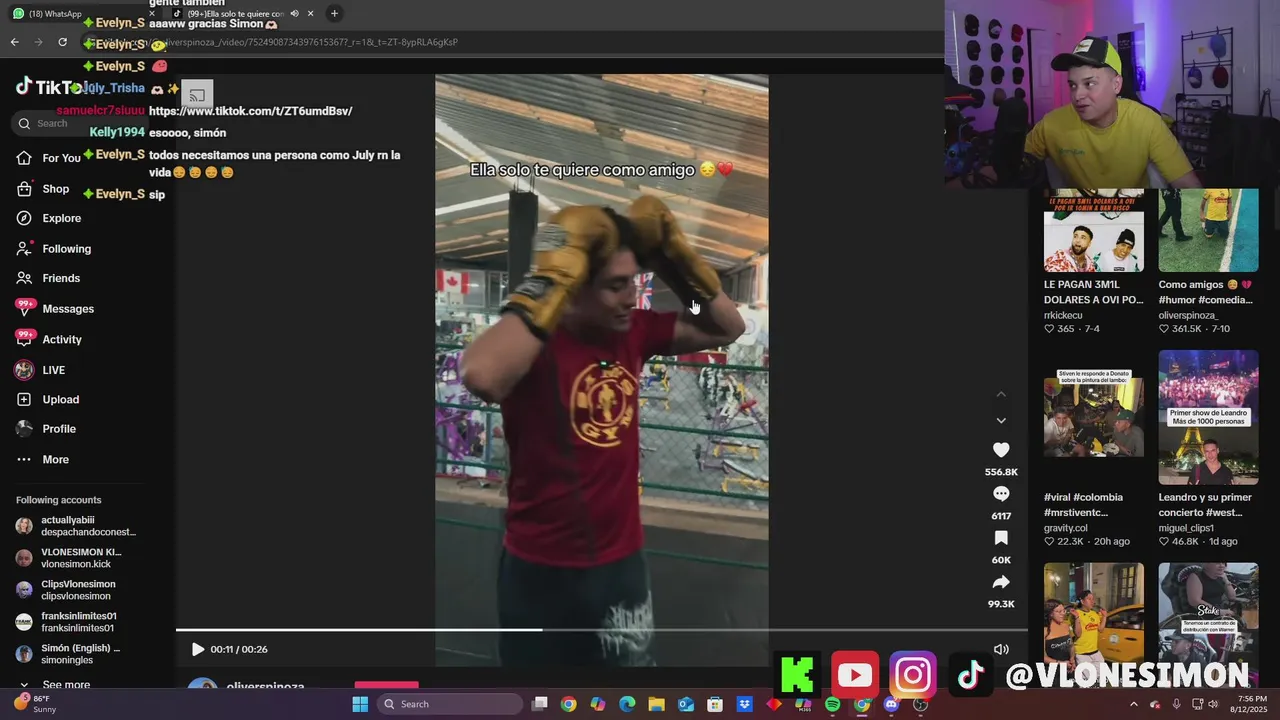
Task: Go to the previous video with the up chevron
Action: (1001, 394)
